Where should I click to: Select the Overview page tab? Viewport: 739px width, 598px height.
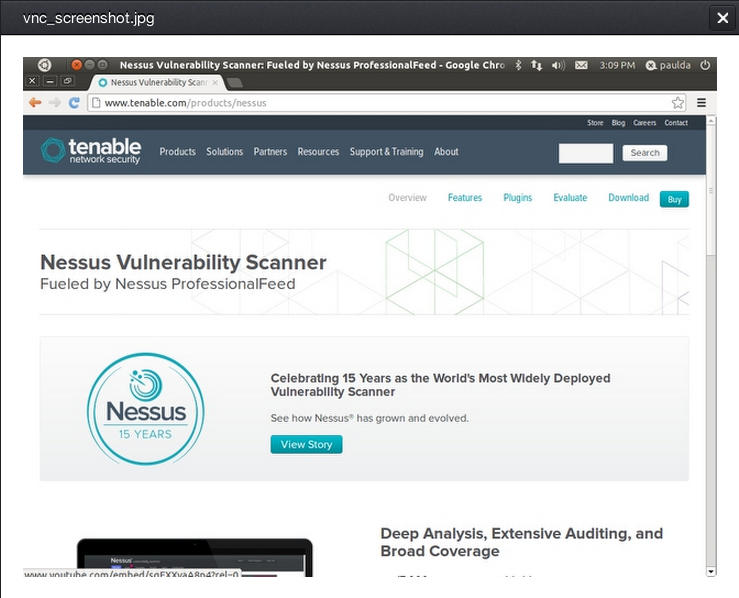[407, 198]
